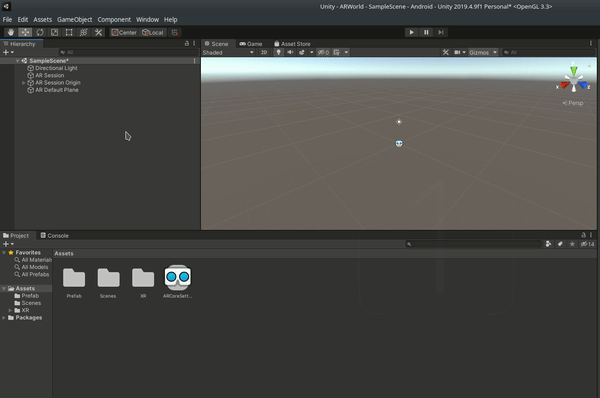Toggle grid snapping icon in toolbar
This screenshot has height=398, width=600.
[175, 33]
